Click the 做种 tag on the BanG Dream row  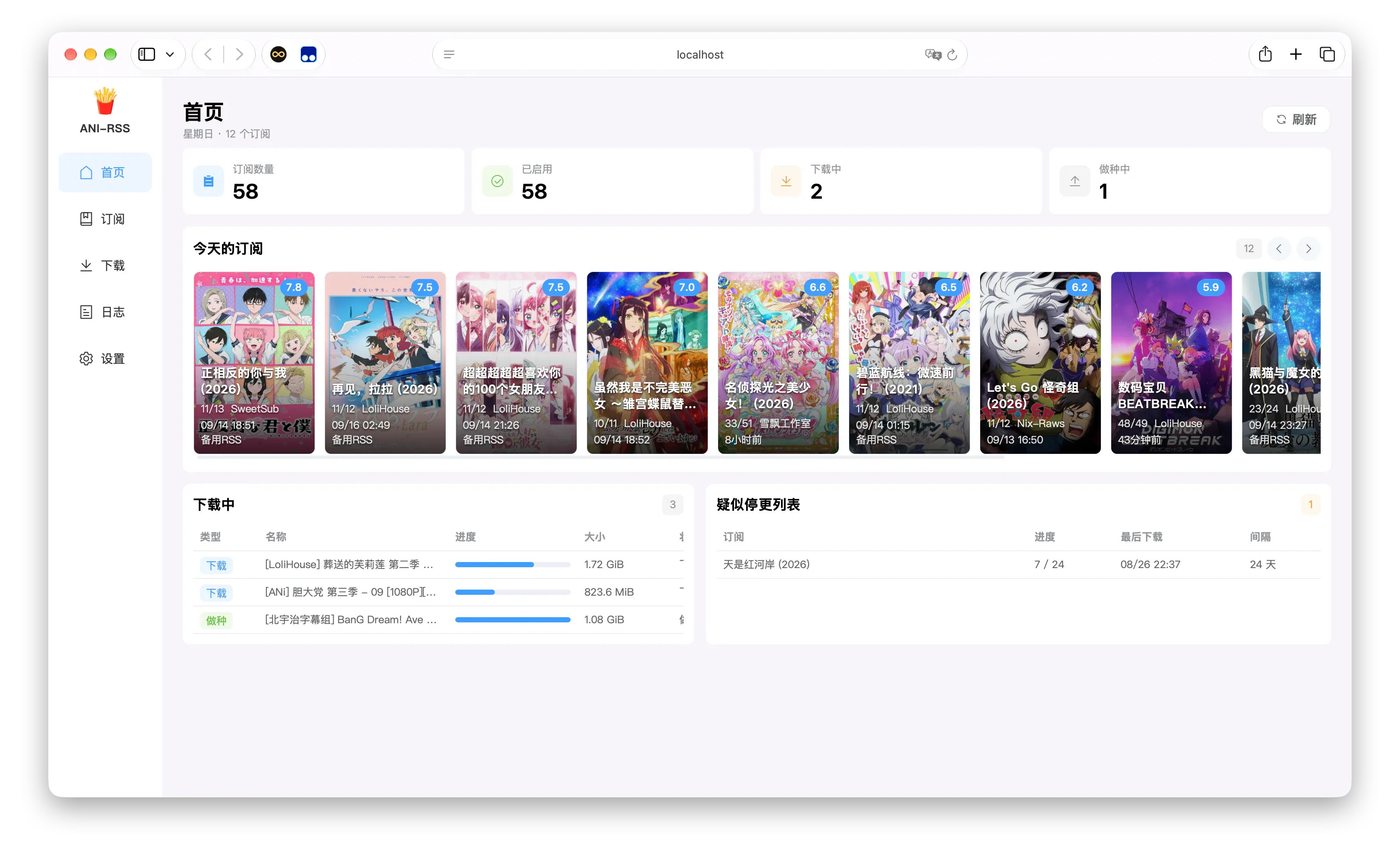click(216, 620)
